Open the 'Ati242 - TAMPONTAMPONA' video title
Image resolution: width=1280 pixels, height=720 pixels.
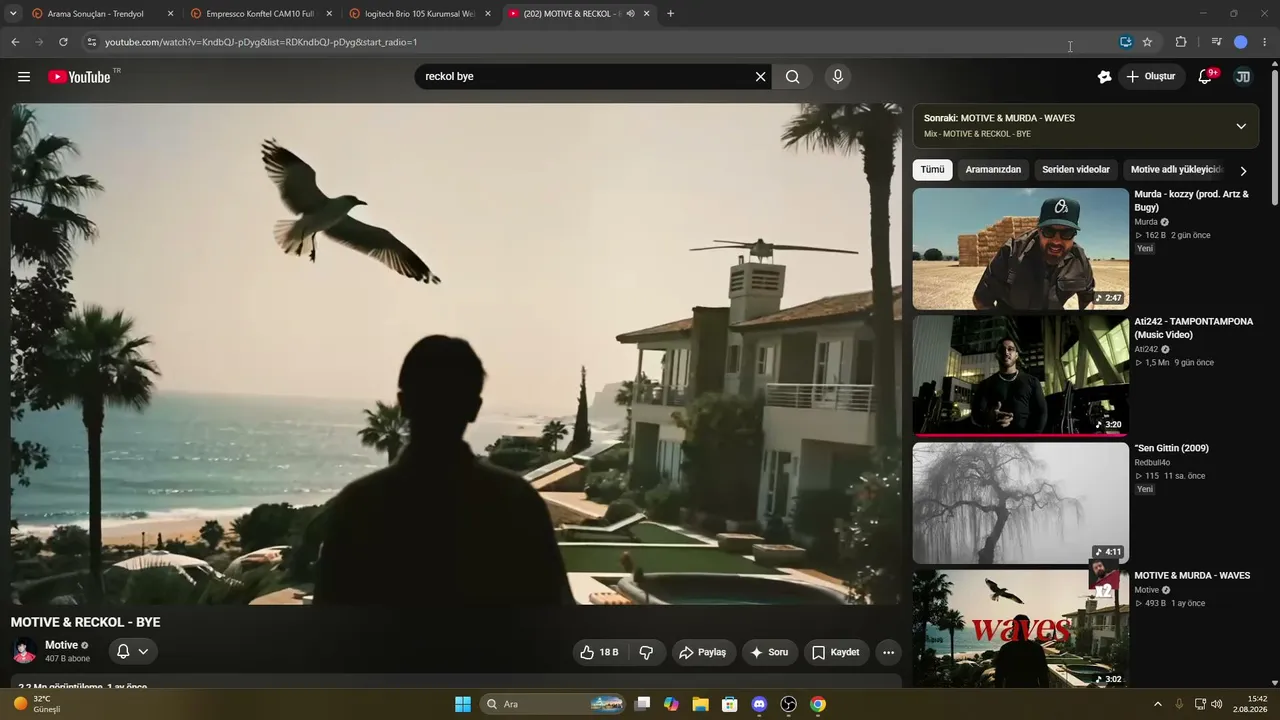tap(1194, 328)
